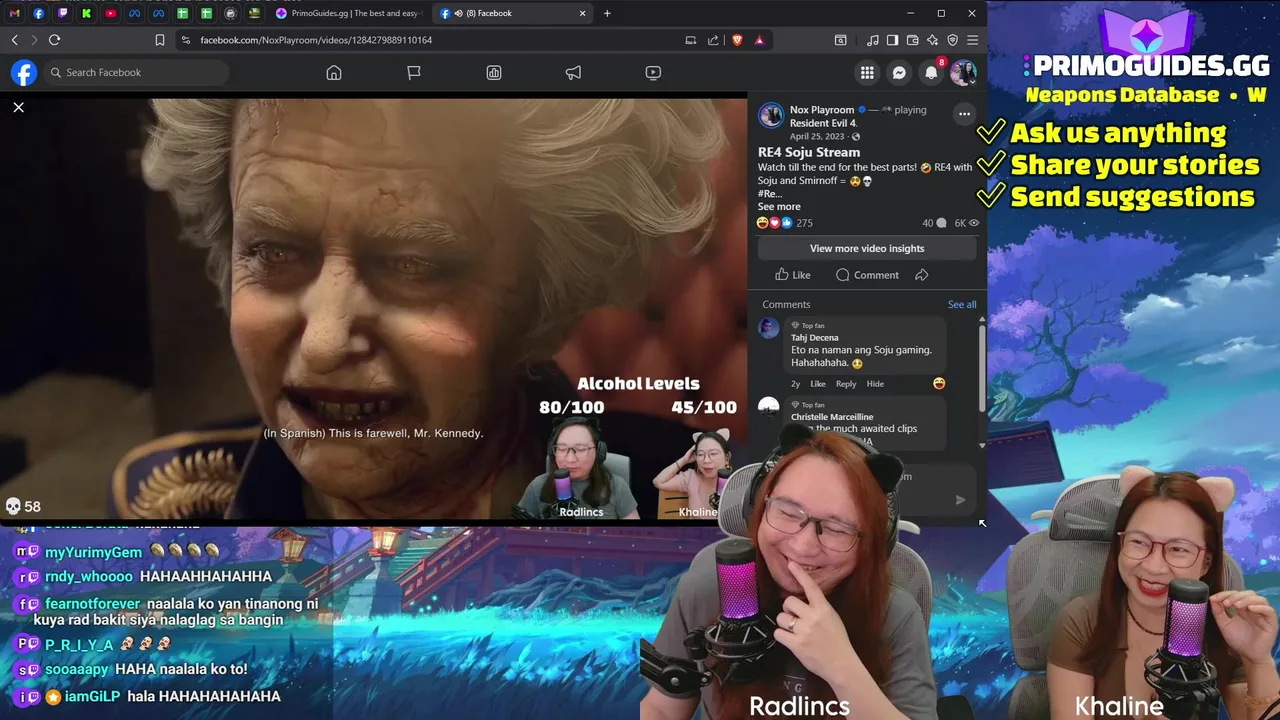This screenshot has height=720, width=1280.
Task: Open the April 25, 2023 post date
Action: tap(817, 136)
